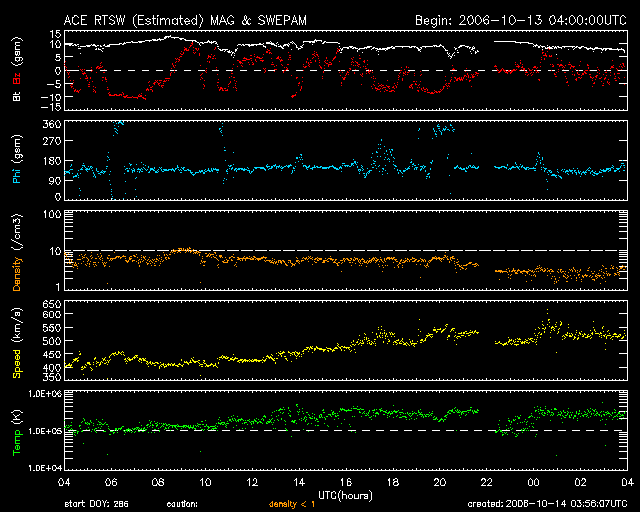640x512 pixels.
Task: Click the "(K)" unit beside the Temp label
Action: 18,417
